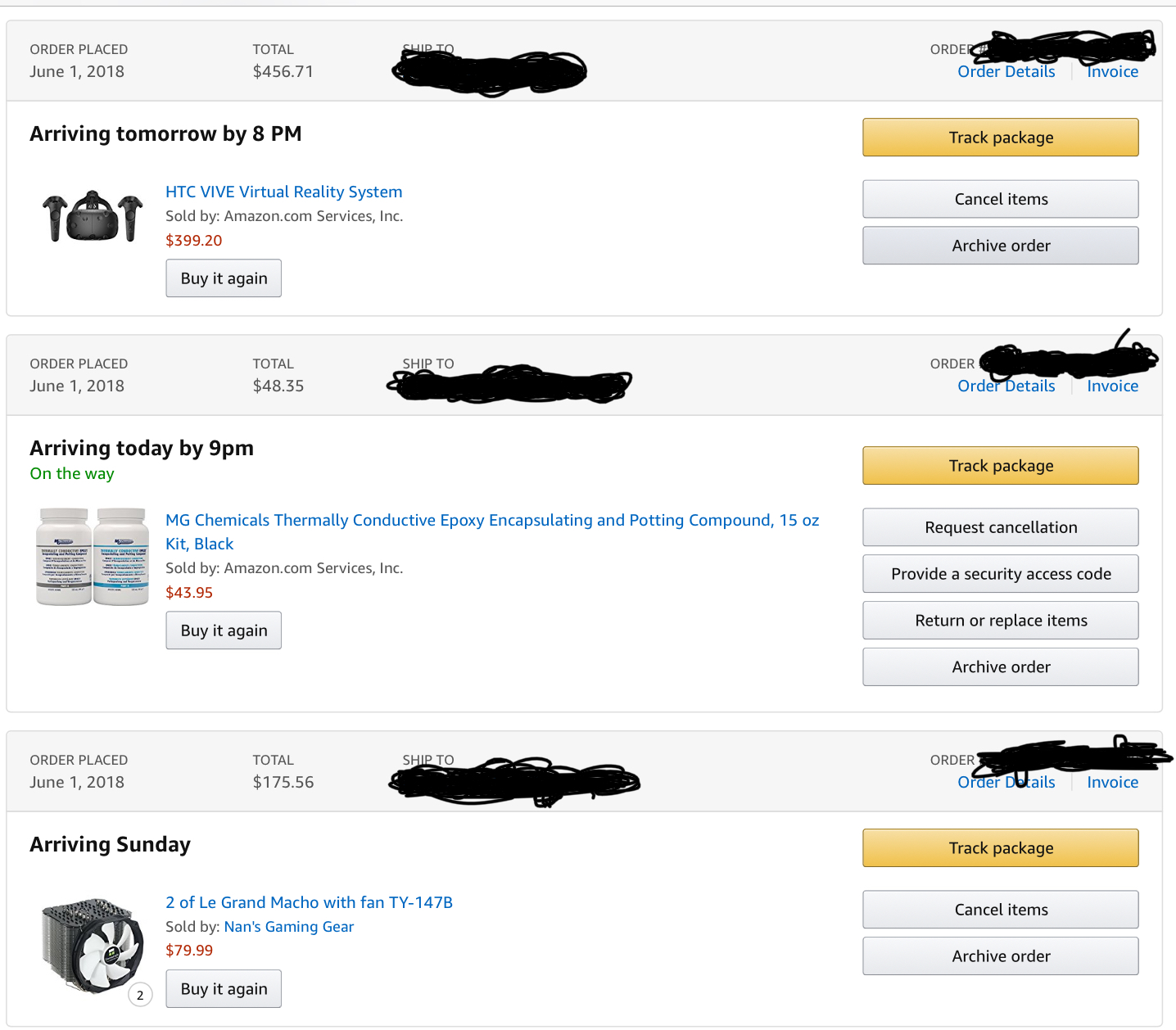Cancel items in the HTC VIVE order
This screenshot has height=1030, width=1176.
tap(1000, 199)
